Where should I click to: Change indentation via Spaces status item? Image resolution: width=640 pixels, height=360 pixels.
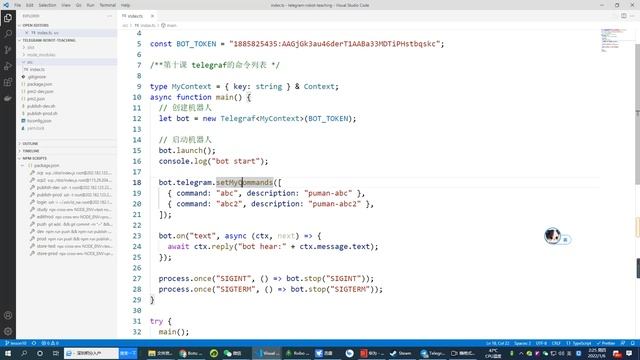coord(522,343)
